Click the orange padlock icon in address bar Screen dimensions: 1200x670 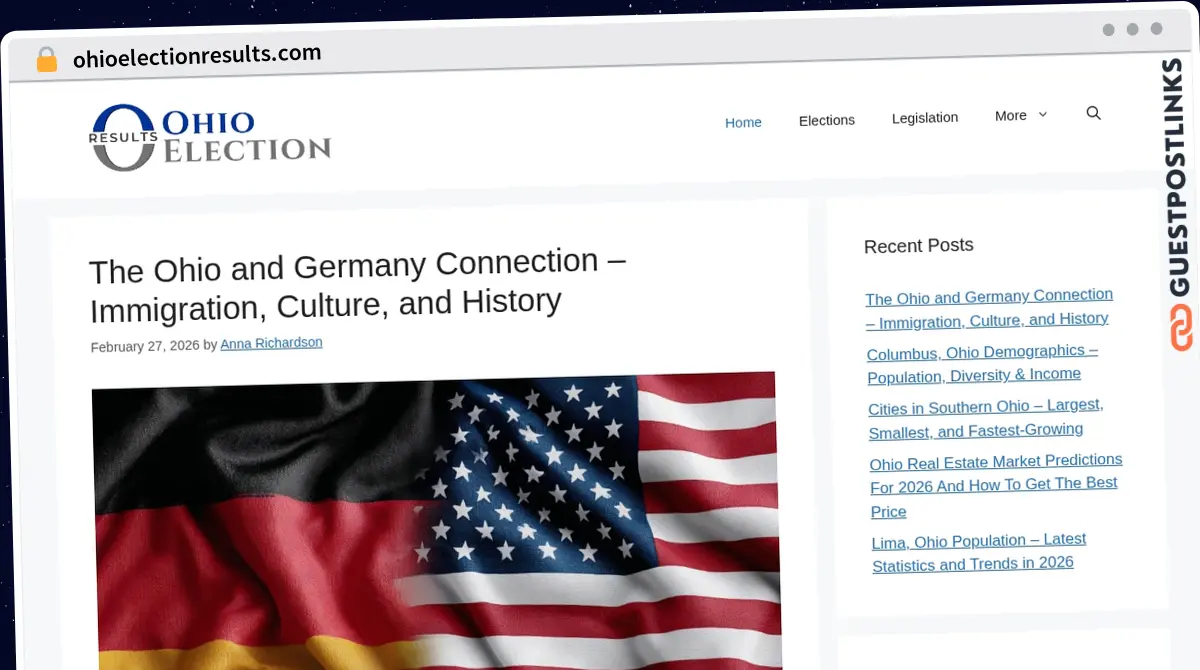46,60
